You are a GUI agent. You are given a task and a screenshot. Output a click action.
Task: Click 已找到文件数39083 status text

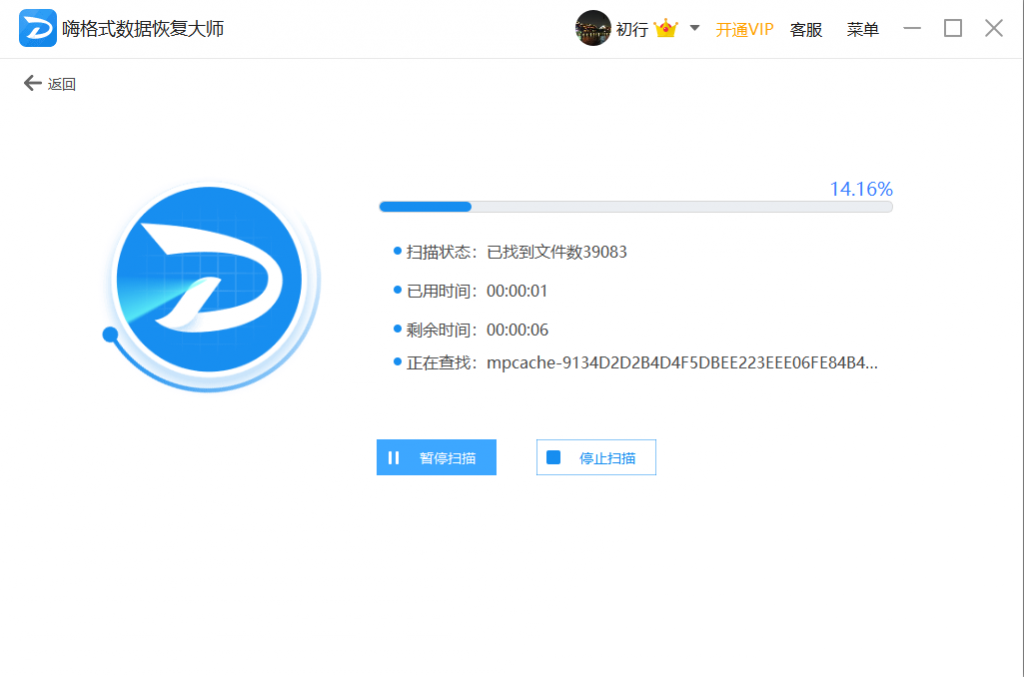point(556,252)
